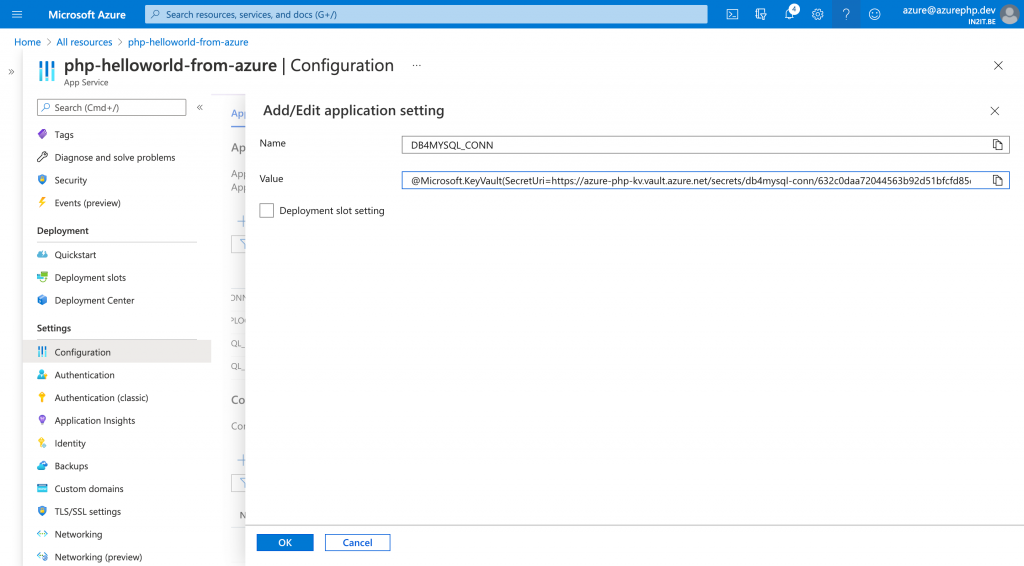Screen dimensions: 1024x566
Task: Expand the portal side panel chevrons
Action: click(11, 72)
